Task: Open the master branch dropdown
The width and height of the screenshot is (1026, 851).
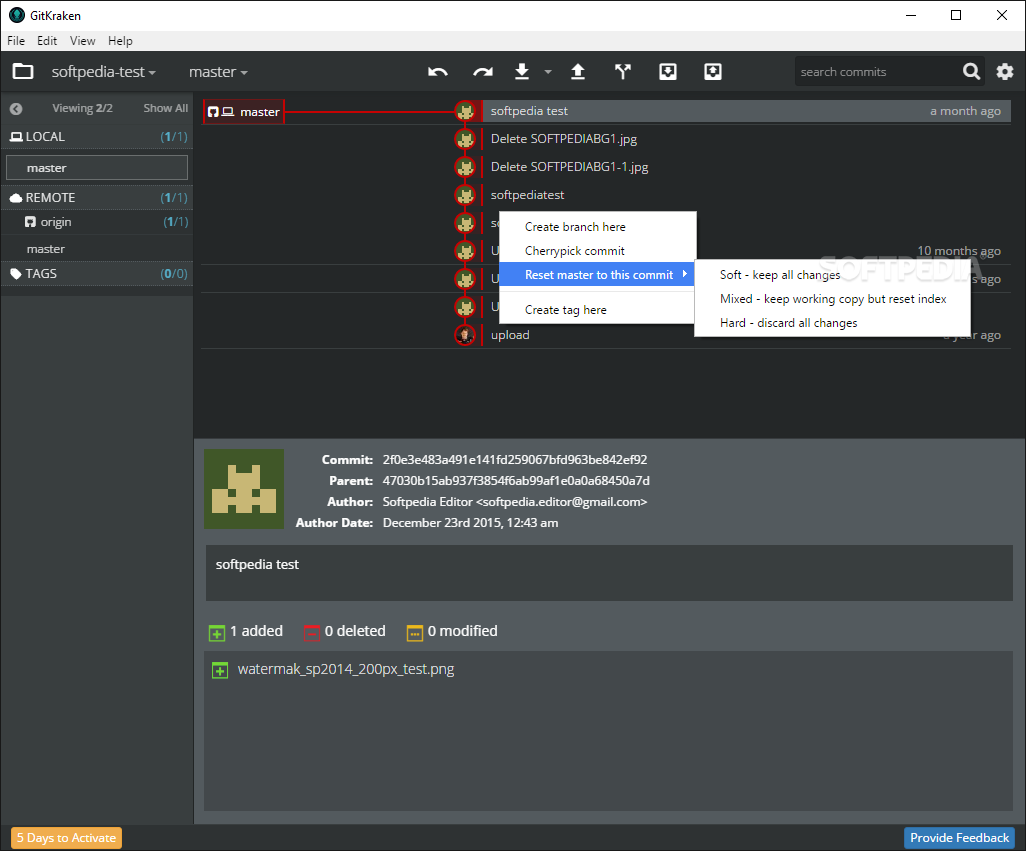Action: point(218,72)
